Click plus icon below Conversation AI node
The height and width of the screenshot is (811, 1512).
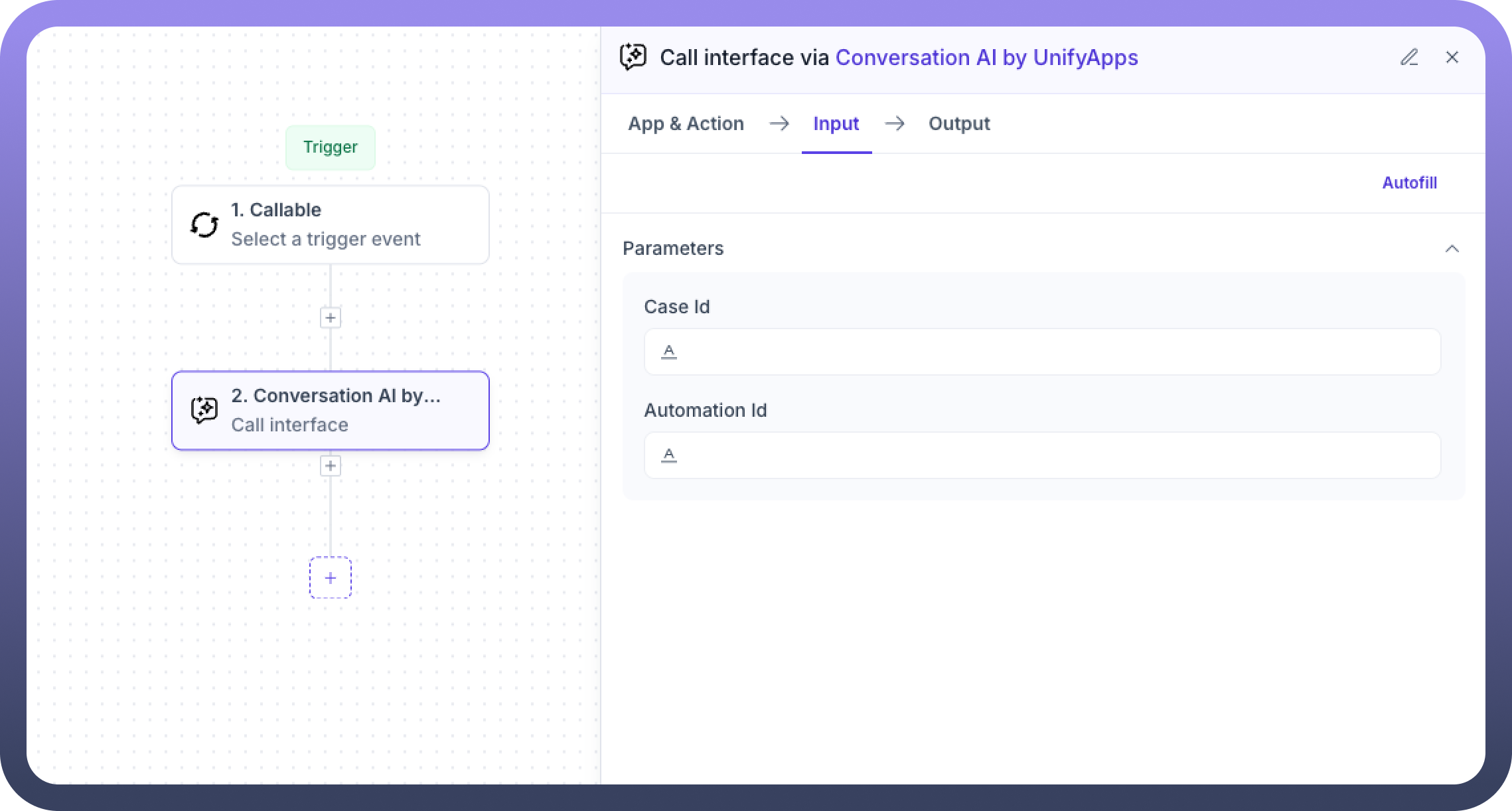(331, 466)
